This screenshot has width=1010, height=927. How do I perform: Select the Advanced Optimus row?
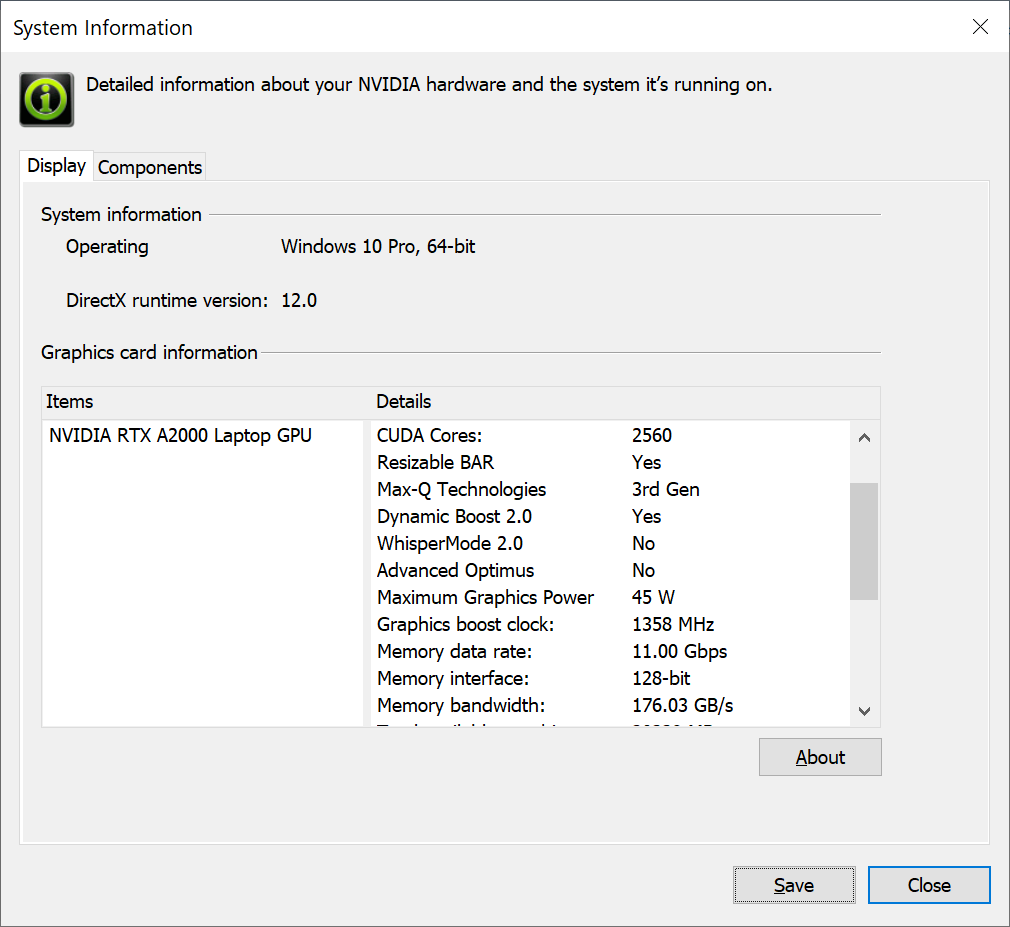pos(611,571)
